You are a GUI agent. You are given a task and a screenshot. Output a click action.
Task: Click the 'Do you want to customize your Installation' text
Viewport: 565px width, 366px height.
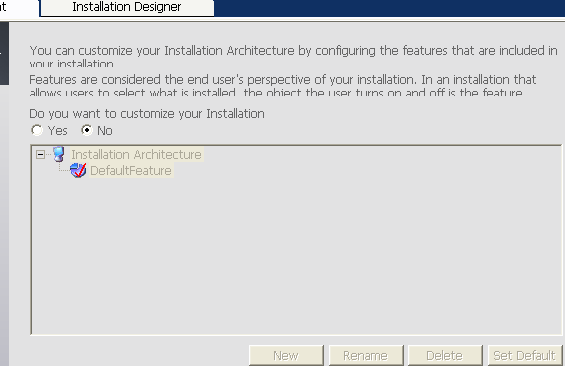[x=147, y=114]
